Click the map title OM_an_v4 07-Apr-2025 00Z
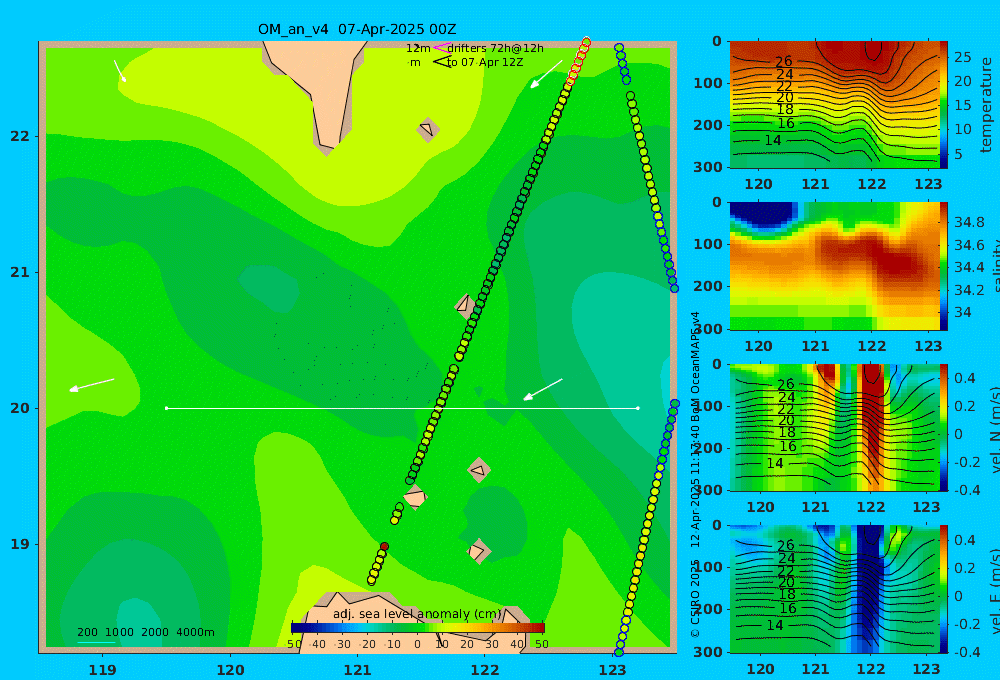Screen dimensions: 1000x680 (x=357, y=29)
